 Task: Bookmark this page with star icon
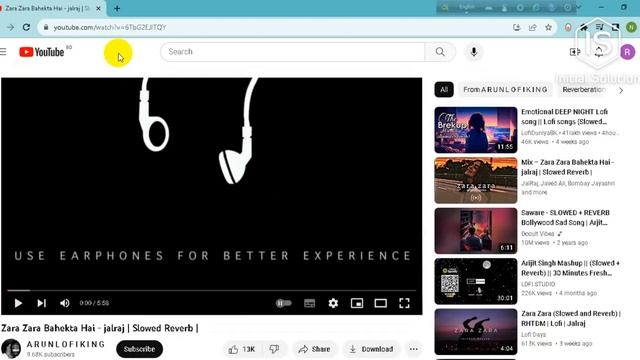(548, 27)
